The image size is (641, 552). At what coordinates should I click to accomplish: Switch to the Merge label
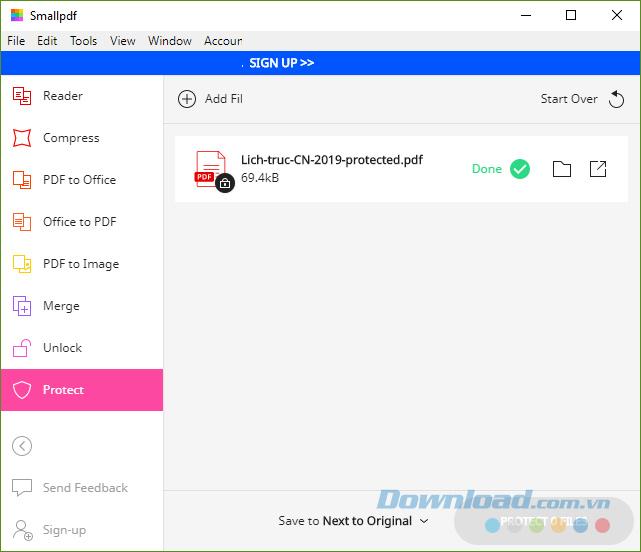(61, 306)
